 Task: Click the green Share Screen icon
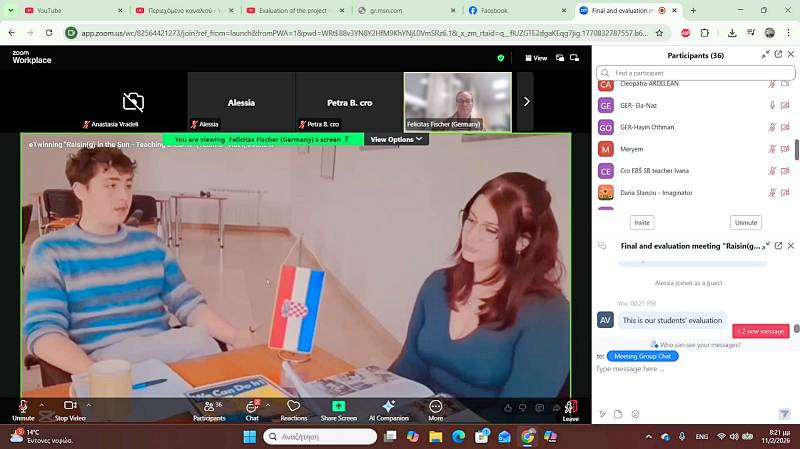338,408
